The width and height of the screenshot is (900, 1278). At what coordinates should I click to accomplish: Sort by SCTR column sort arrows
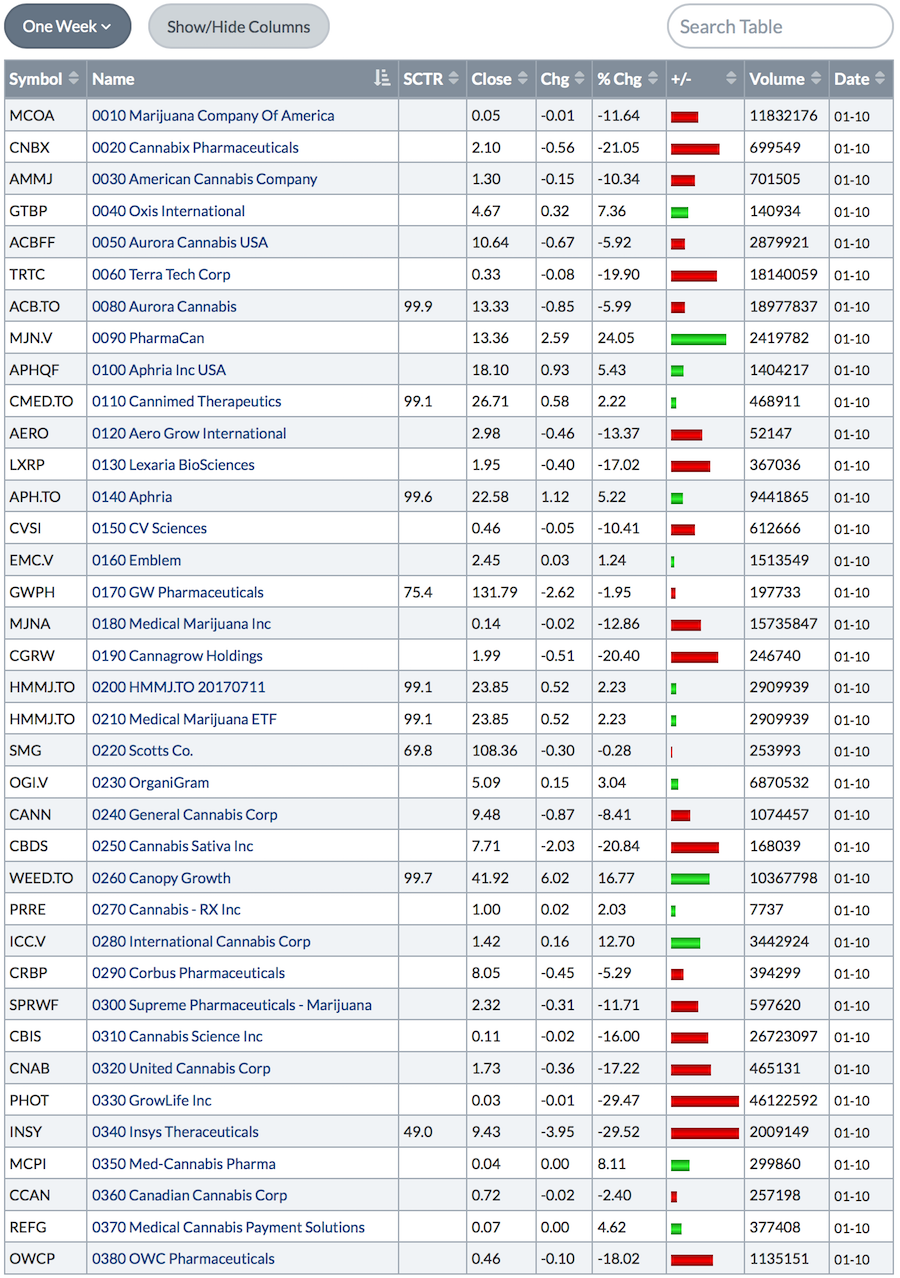[x=453, y=79]
